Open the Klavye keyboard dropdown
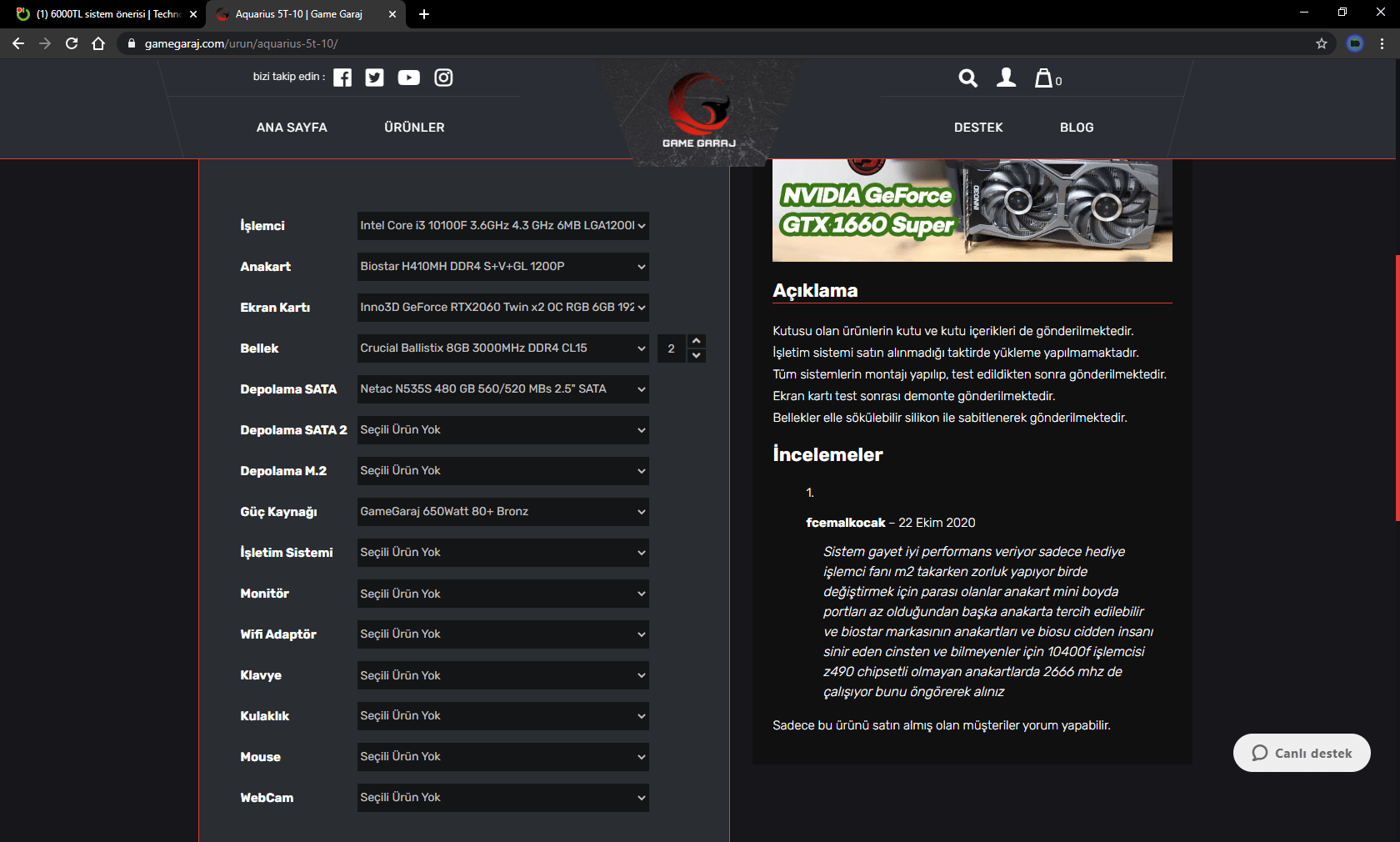Image resolution: width=1400 pixels, height=842 pixels. pos(503,675)
